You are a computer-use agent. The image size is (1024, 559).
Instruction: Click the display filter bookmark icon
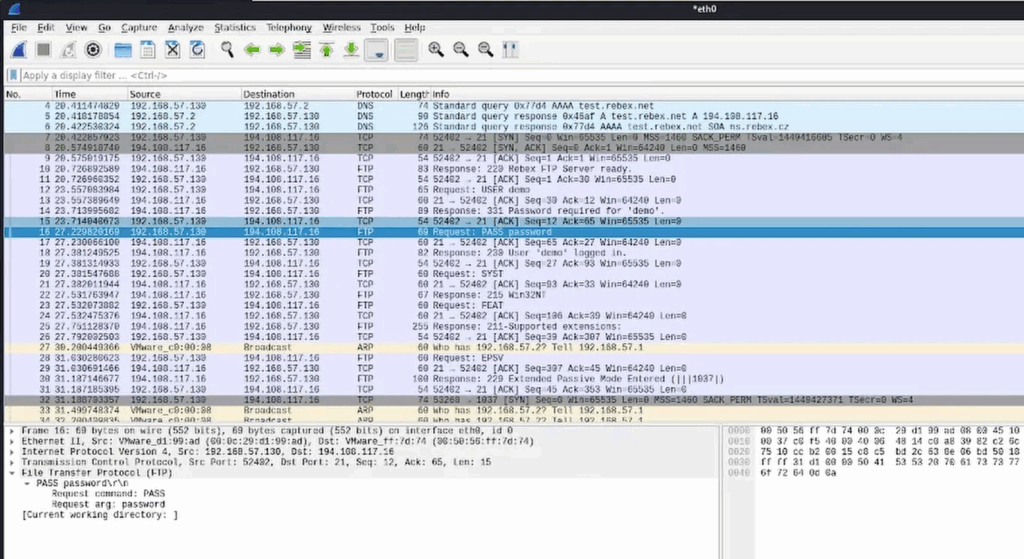pos(13,76)
